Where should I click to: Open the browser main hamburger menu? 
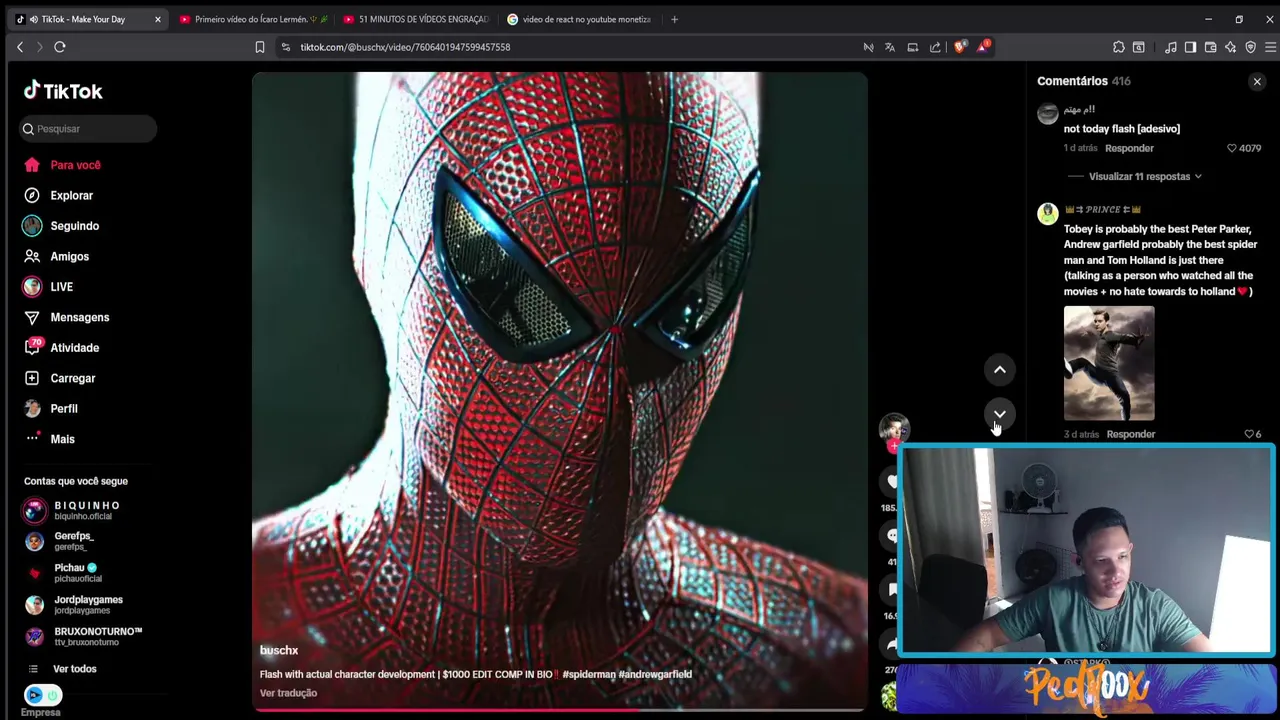tap(1271, 47)
